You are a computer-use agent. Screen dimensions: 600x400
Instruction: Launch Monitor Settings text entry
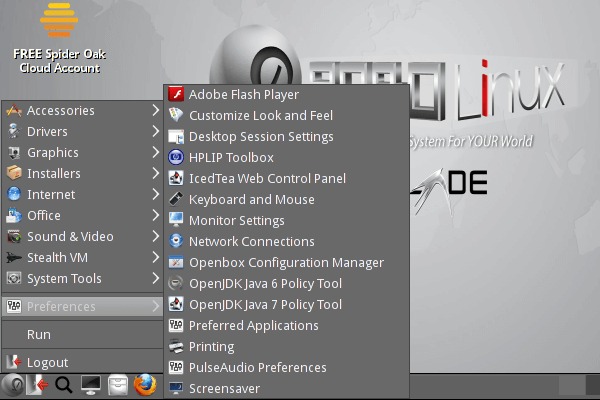point(236,221)
